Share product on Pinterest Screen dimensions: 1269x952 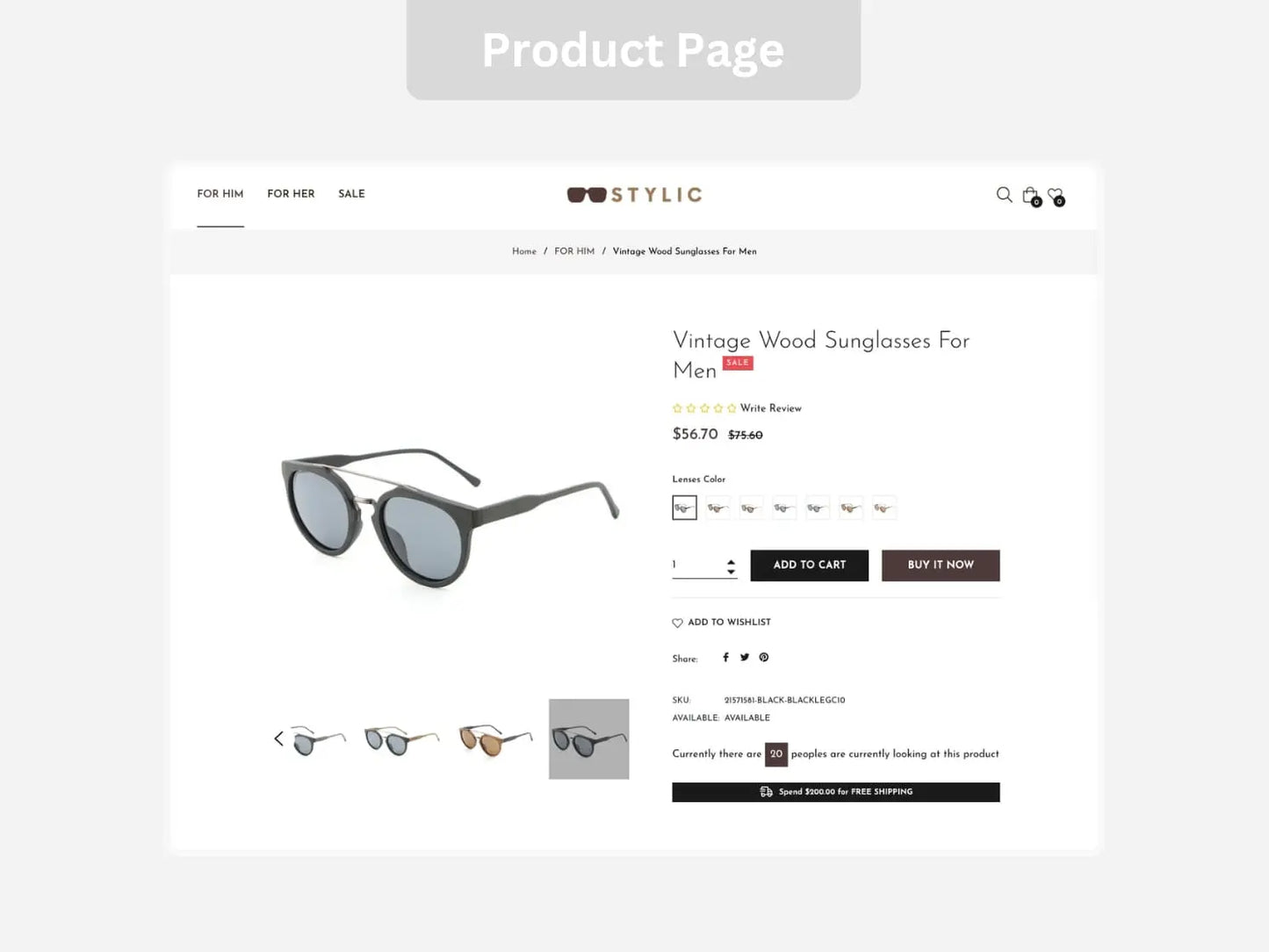click(764, 657)
